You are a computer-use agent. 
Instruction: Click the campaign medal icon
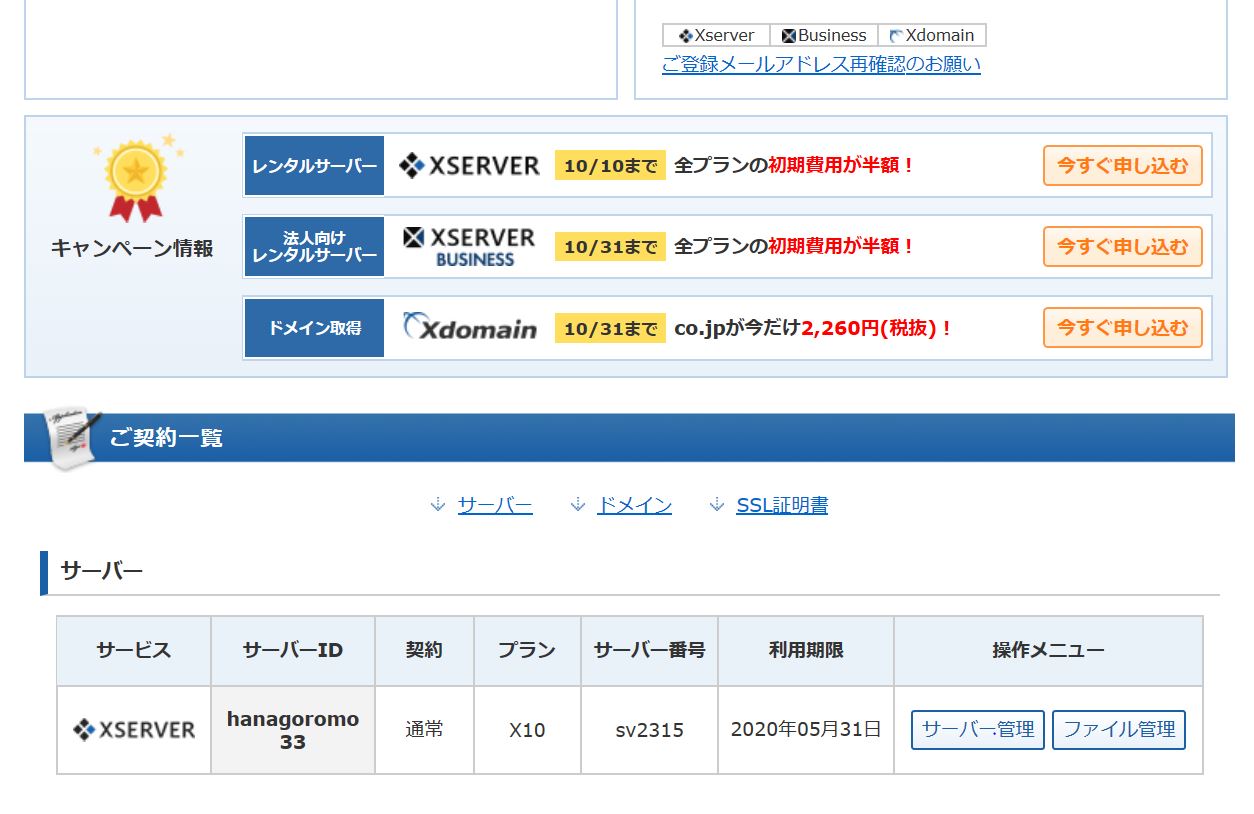click(136, 178)
